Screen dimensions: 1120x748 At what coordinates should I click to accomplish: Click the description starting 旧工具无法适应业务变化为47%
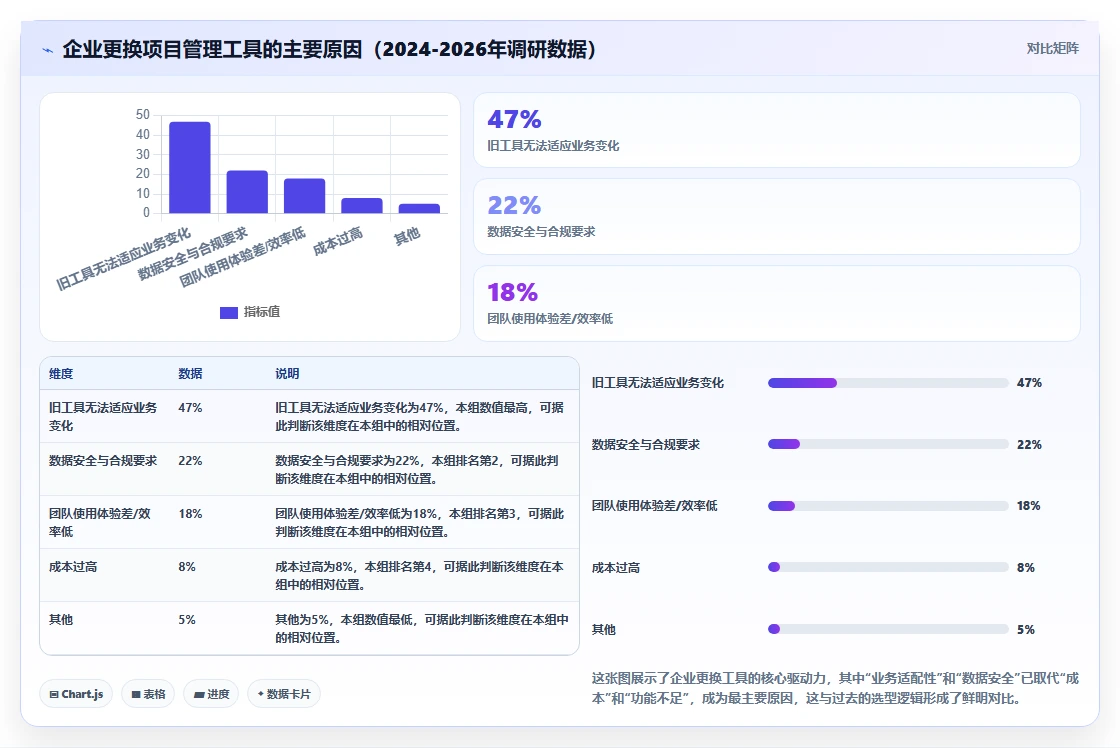419,417
